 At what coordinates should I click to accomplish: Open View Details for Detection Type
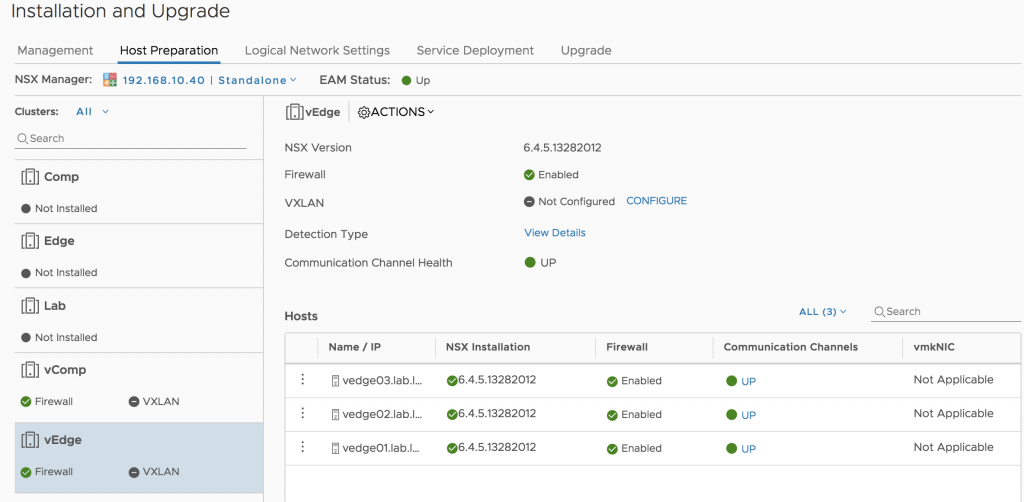(555, 232)
